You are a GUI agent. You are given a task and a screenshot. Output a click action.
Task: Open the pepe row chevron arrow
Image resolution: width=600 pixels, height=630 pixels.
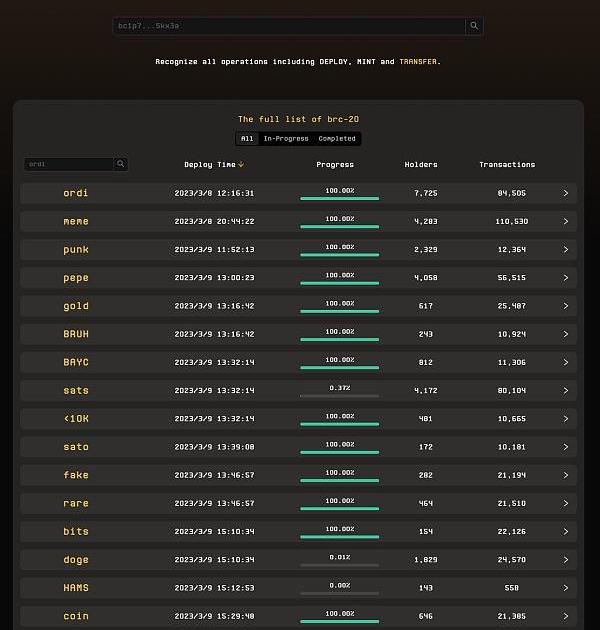[565, 278]
